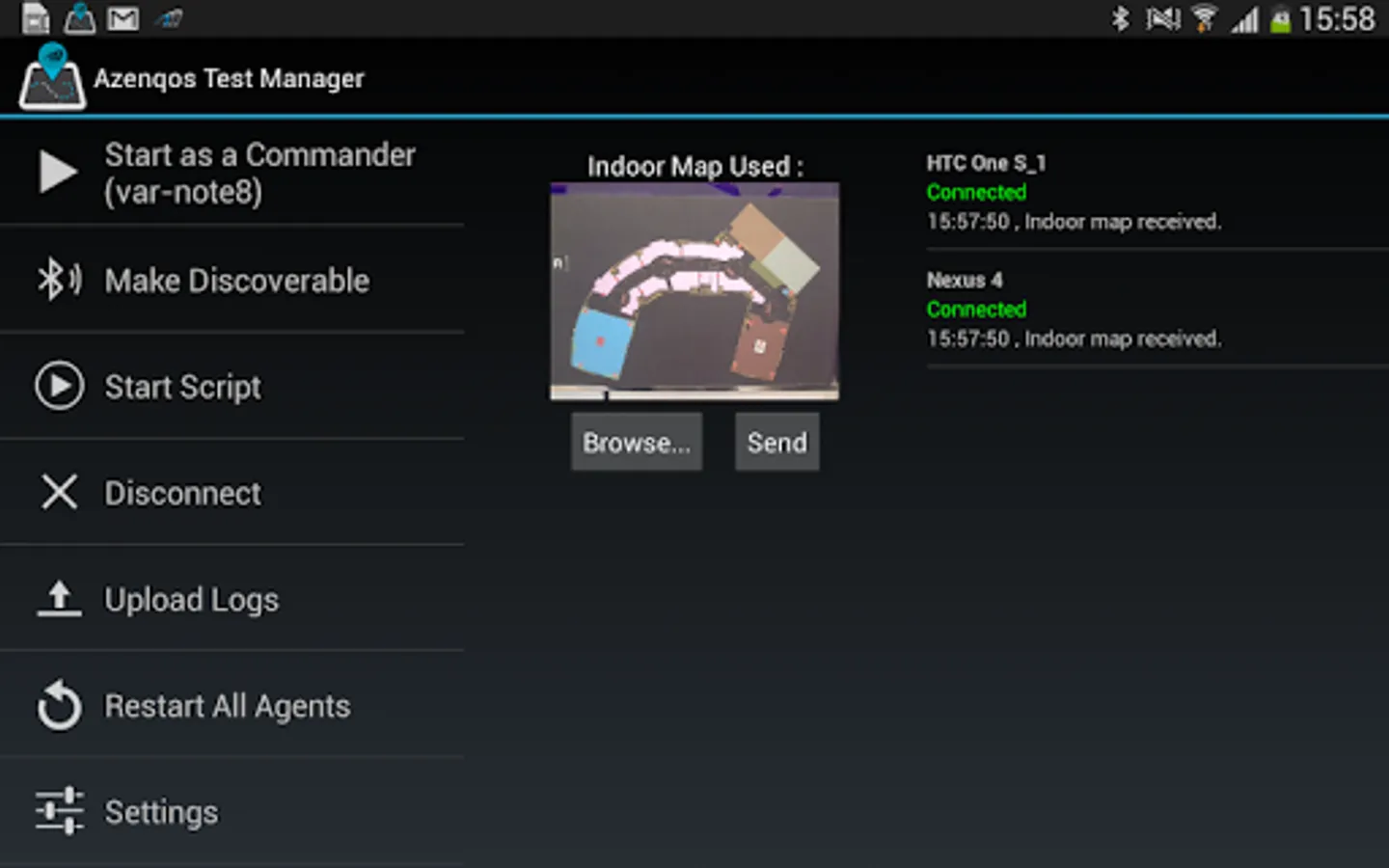The height and width of the screenshot is (868, 1389).
Task: Tap HTC One S_1 indoor map received message
Action: pos(1074,222)
